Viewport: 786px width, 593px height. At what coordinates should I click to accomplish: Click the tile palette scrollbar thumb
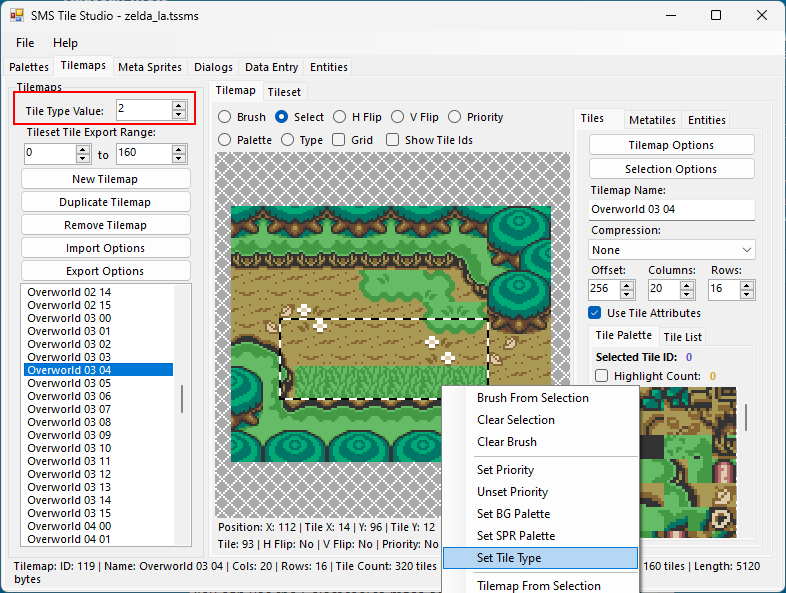746,417
